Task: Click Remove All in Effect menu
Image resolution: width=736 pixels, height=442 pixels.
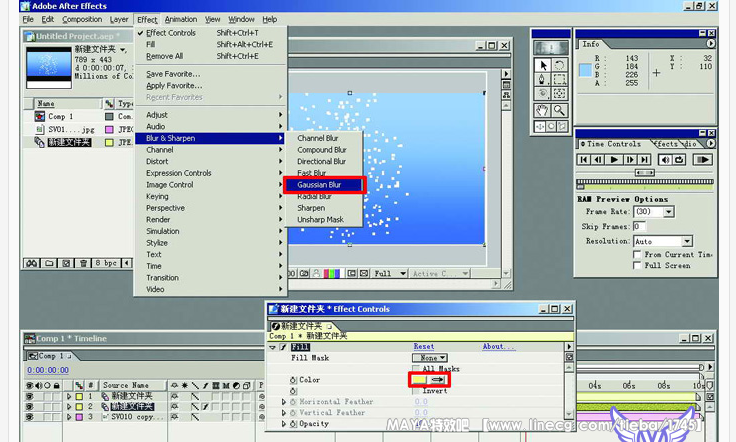Action: coord(210,56)
